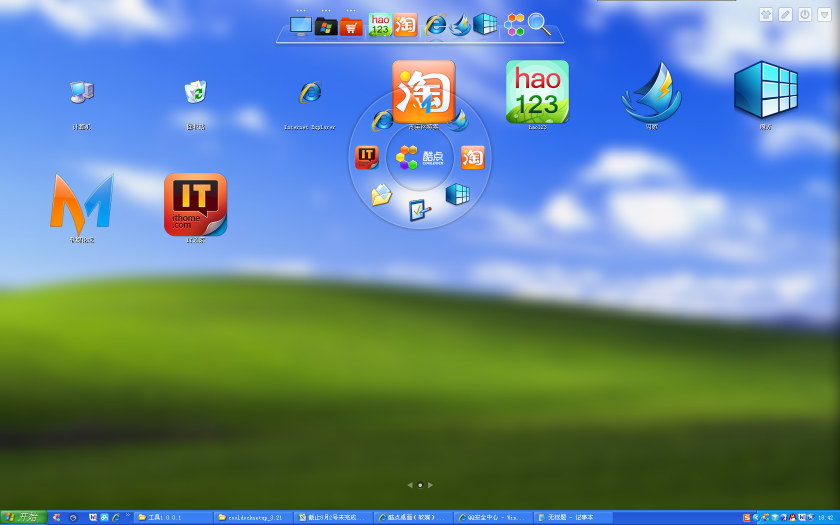Select the notepad-with-pen icon in the circular menu

click(419, 211)
